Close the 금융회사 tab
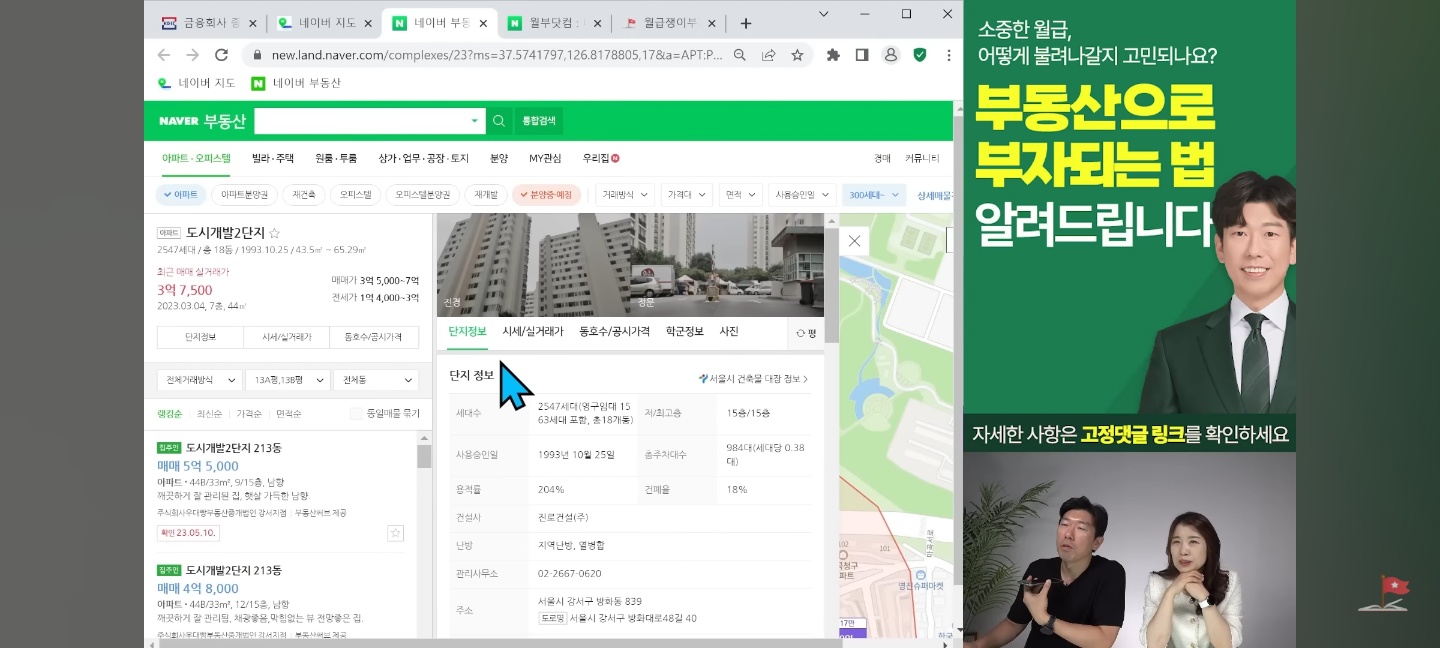The width and height of the screenshot is (1440, 648). point(251,23)
